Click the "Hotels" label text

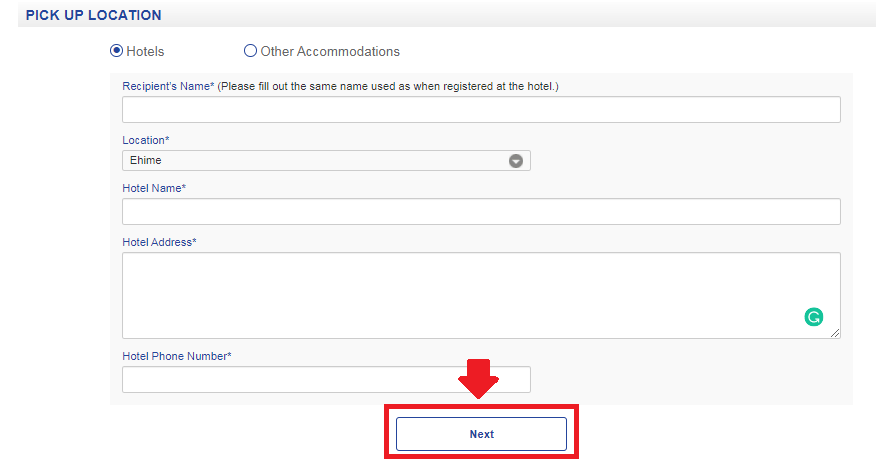click(145, 51)
